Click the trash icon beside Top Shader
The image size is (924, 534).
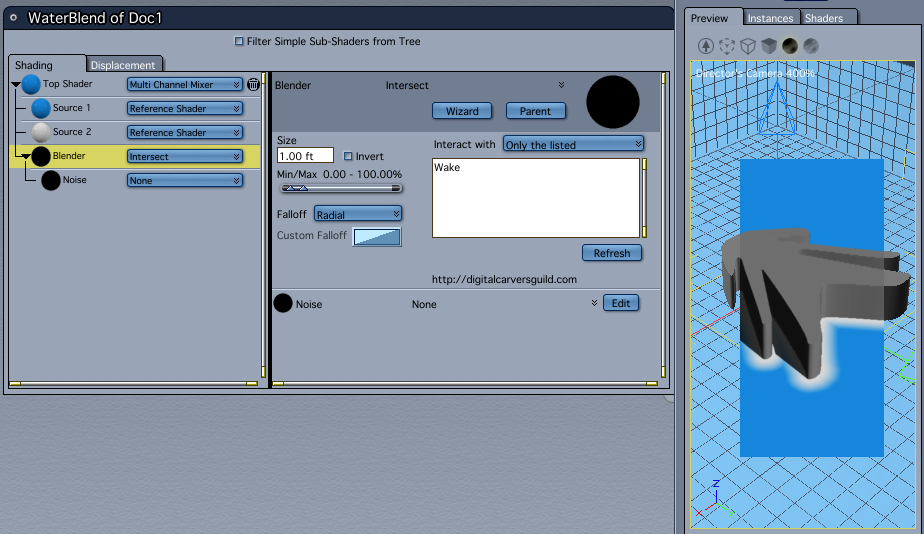253,85
